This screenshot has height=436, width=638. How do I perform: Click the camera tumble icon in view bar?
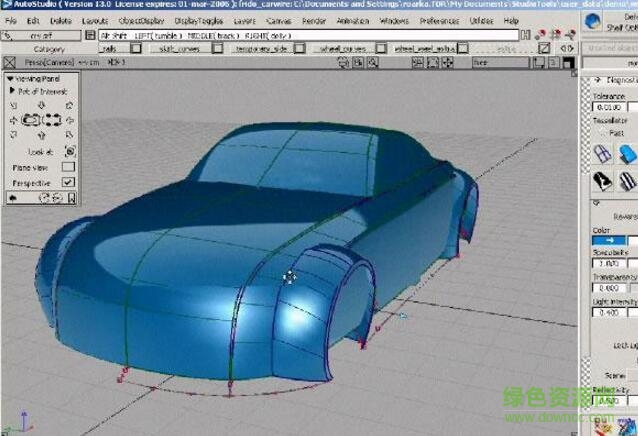point(344,62)
